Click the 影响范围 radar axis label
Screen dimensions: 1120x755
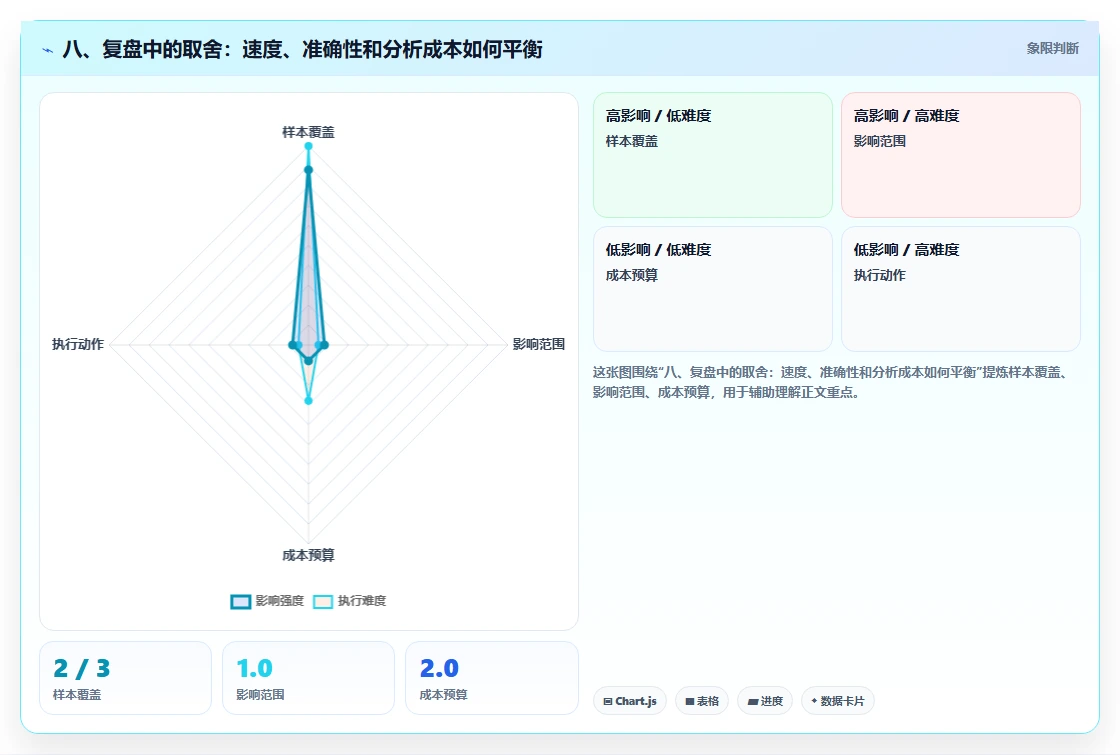(539, 344)
